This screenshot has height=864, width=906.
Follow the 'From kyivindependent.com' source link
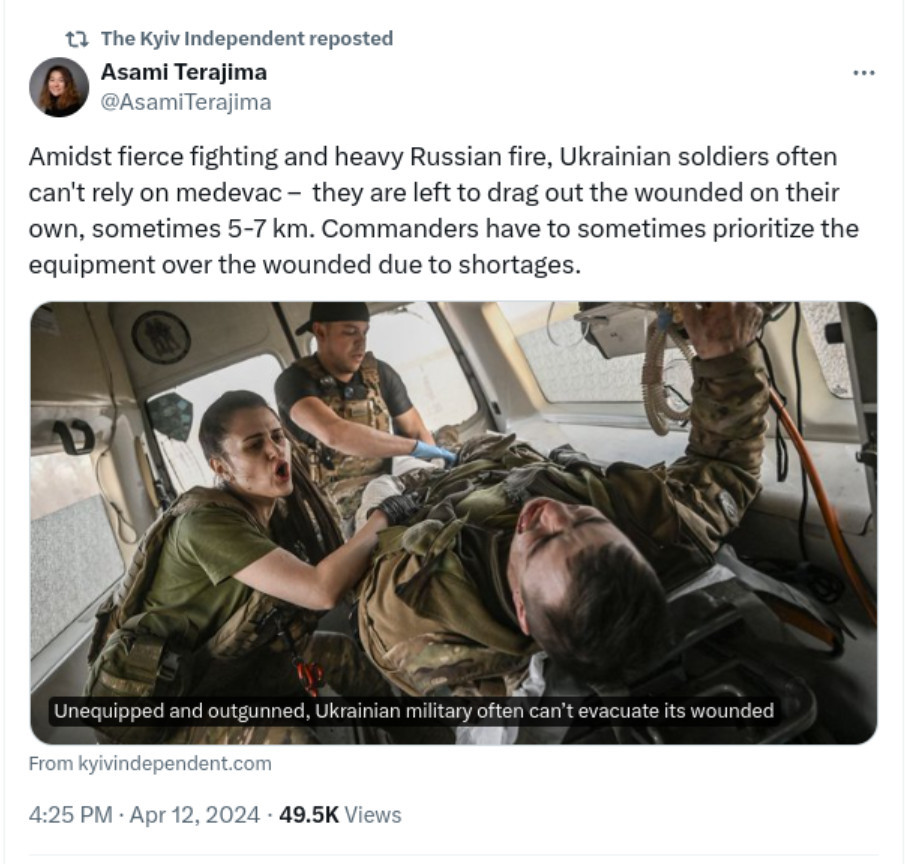click(150, 763)
